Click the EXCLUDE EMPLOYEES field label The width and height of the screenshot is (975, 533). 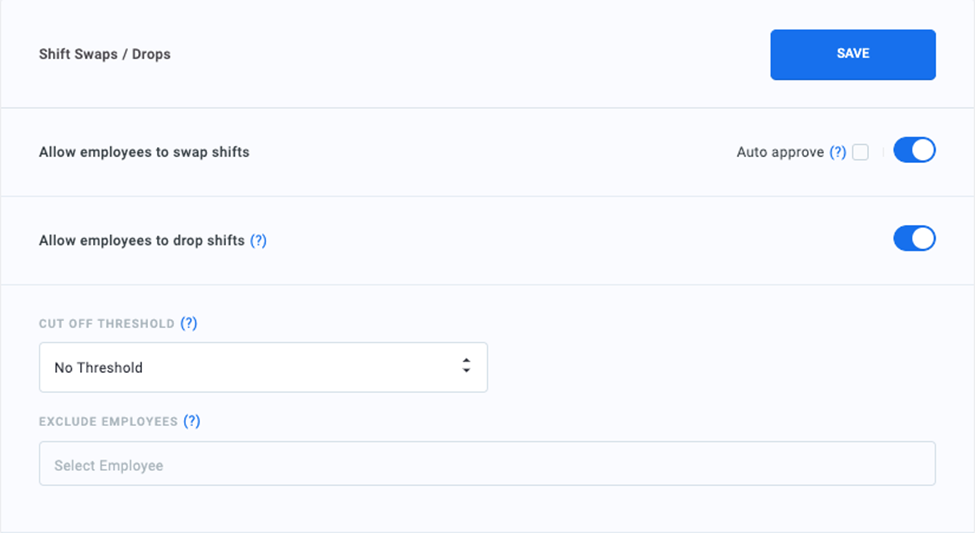click(108, 422)
